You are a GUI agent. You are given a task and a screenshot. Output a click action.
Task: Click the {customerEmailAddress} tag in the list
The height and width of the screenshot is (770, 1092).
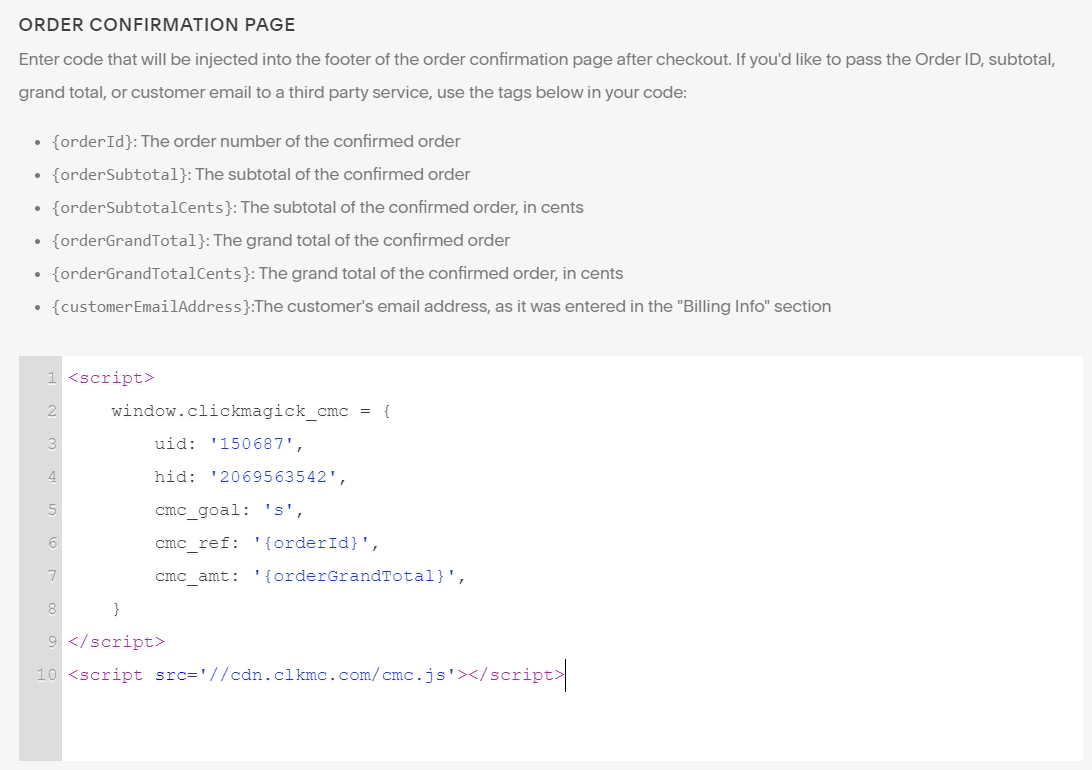pos(152,307)
